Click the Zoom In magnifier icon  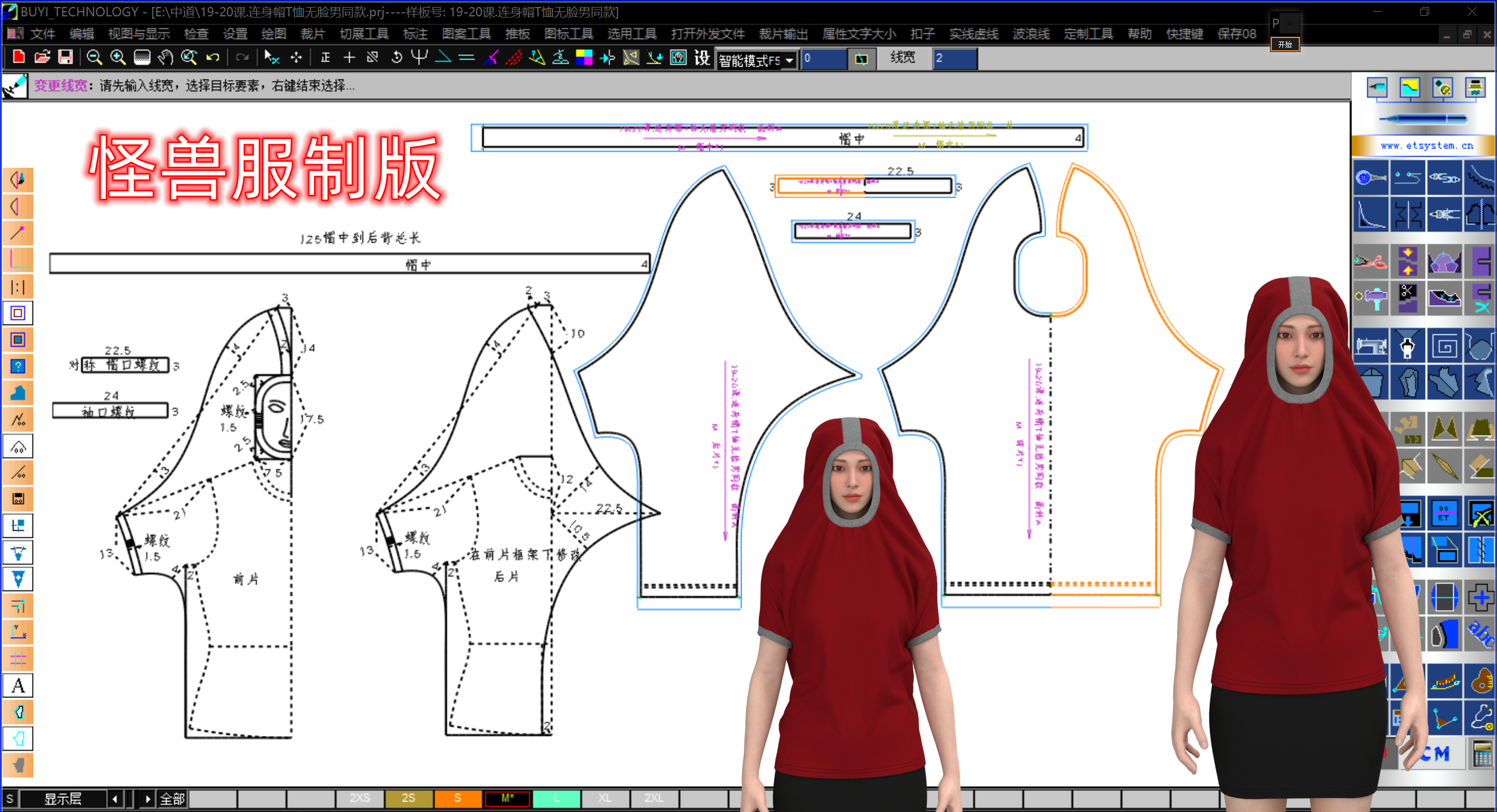coord(118,57)
